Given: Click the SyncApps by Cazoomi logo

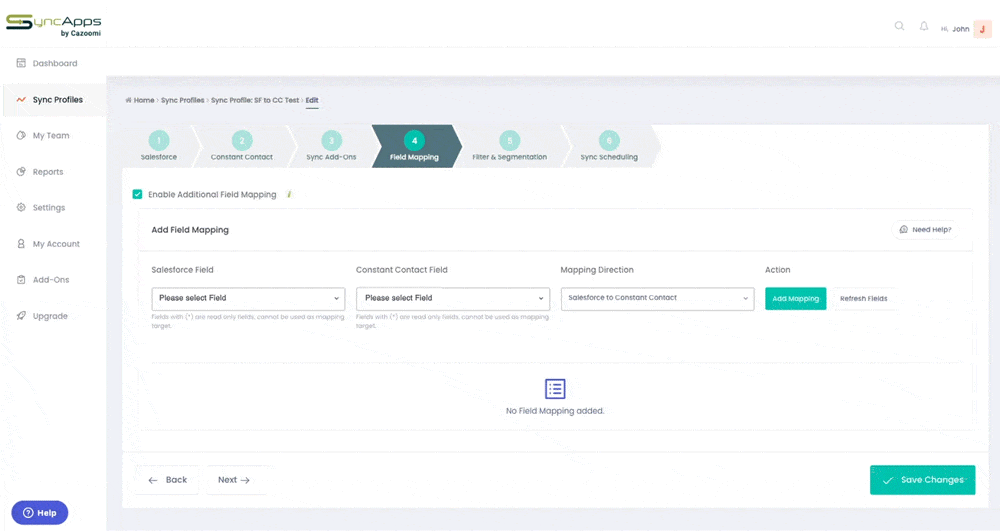Looking at the screenshot, I should 54,25.
